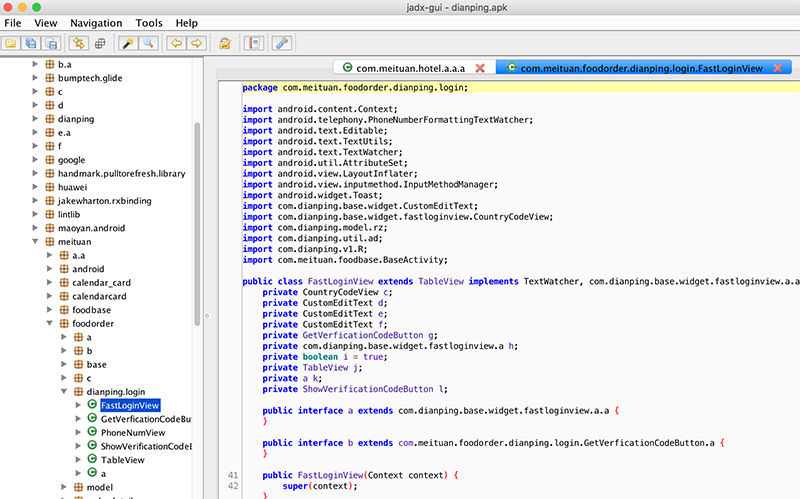Screen dimensions: 800x499
Task: Click the package icon next to maoyan.android
Action: click(x=49, y=228)
